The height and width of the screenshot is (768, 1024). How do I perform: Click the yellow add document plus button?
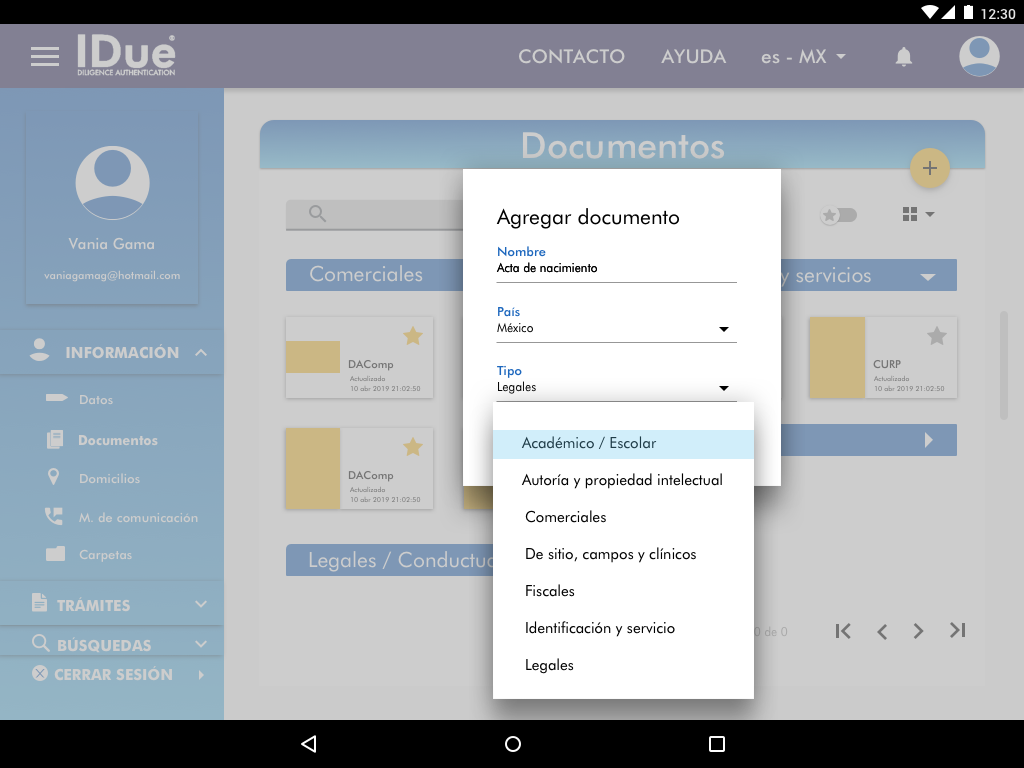click(929, 168)
